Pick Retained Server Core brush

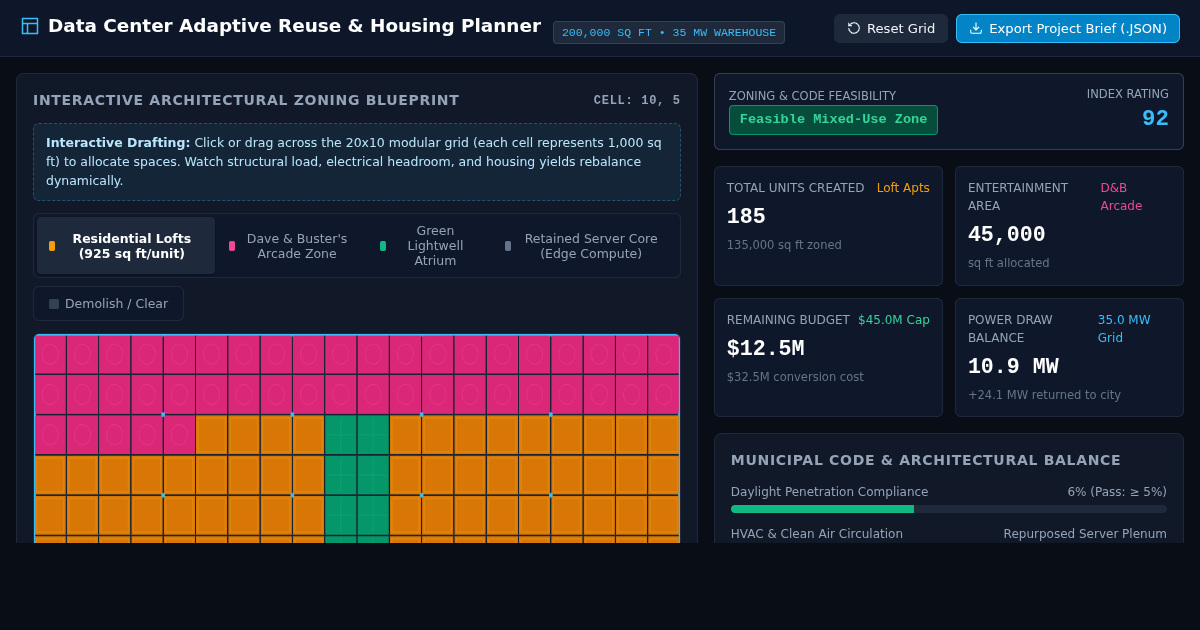(585, 246)
